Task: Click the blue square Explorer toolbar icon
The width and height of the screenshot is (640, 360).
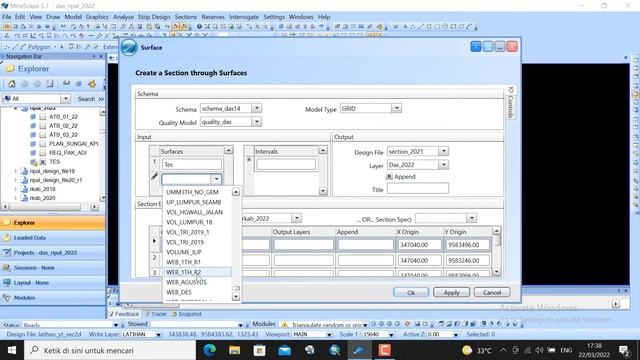Action: (x=78, y=84)
